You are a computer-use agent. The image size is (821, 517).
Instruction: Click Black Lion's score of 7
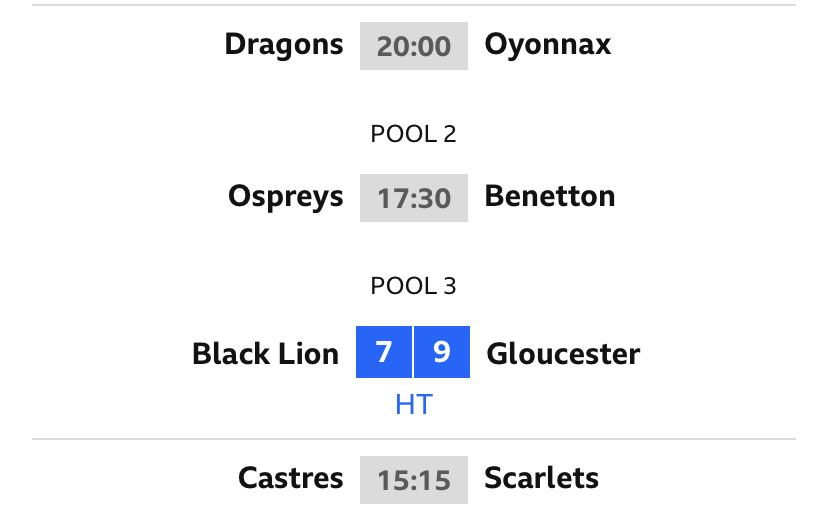(x=384, y=352)
